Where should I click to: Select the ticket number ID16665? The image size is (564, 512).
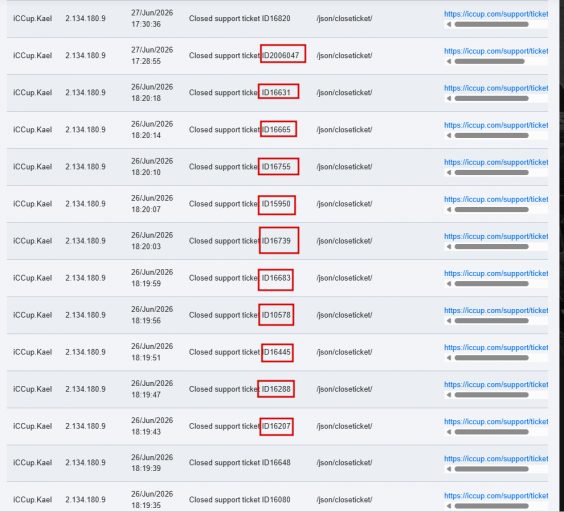[x=276, y=130]
